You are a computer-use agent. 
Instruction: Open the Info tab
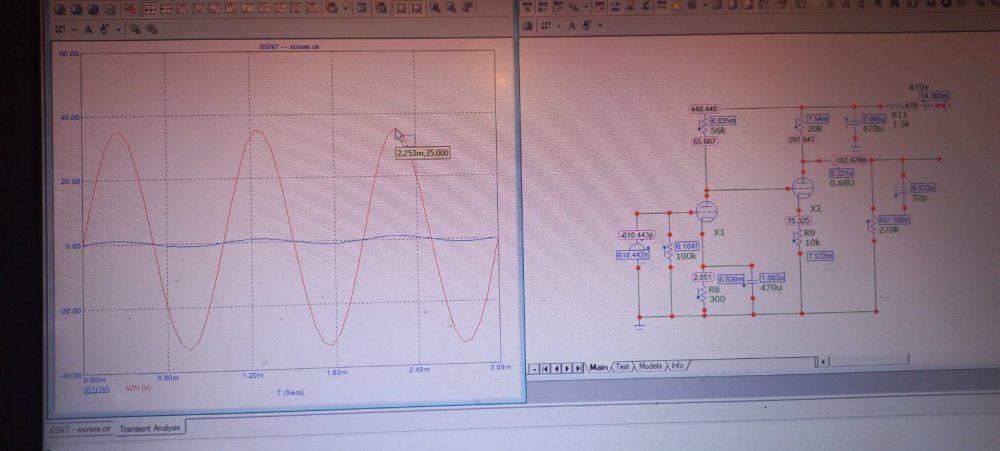tap(677, 366)
